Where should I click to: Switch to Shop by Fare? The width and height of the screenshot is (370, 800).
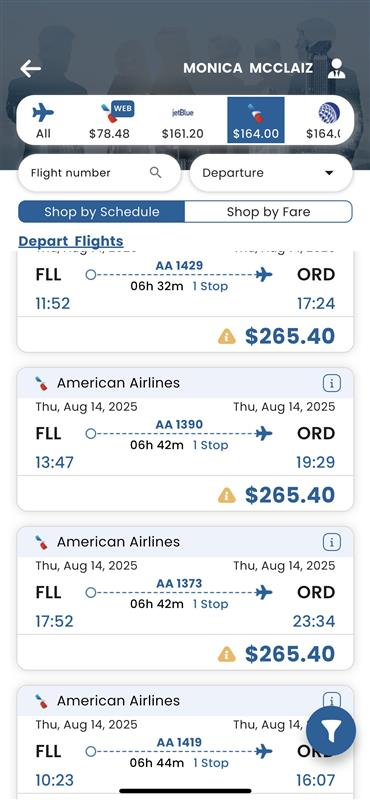[x=268, y=212]
